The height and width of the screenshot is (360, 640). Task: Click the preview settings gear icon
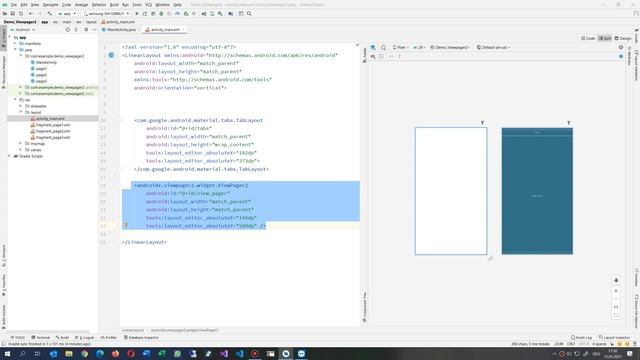point(621,47)
